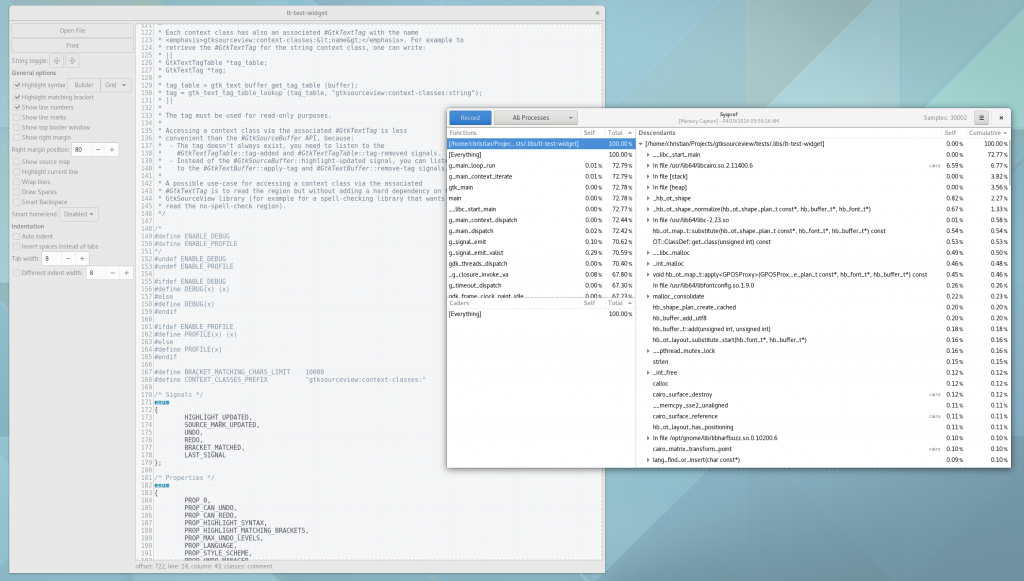This screenshot has height=581, width=1024.
Task: Open the Sysprof hamburger menu
Action: click(x=981, y=118)
